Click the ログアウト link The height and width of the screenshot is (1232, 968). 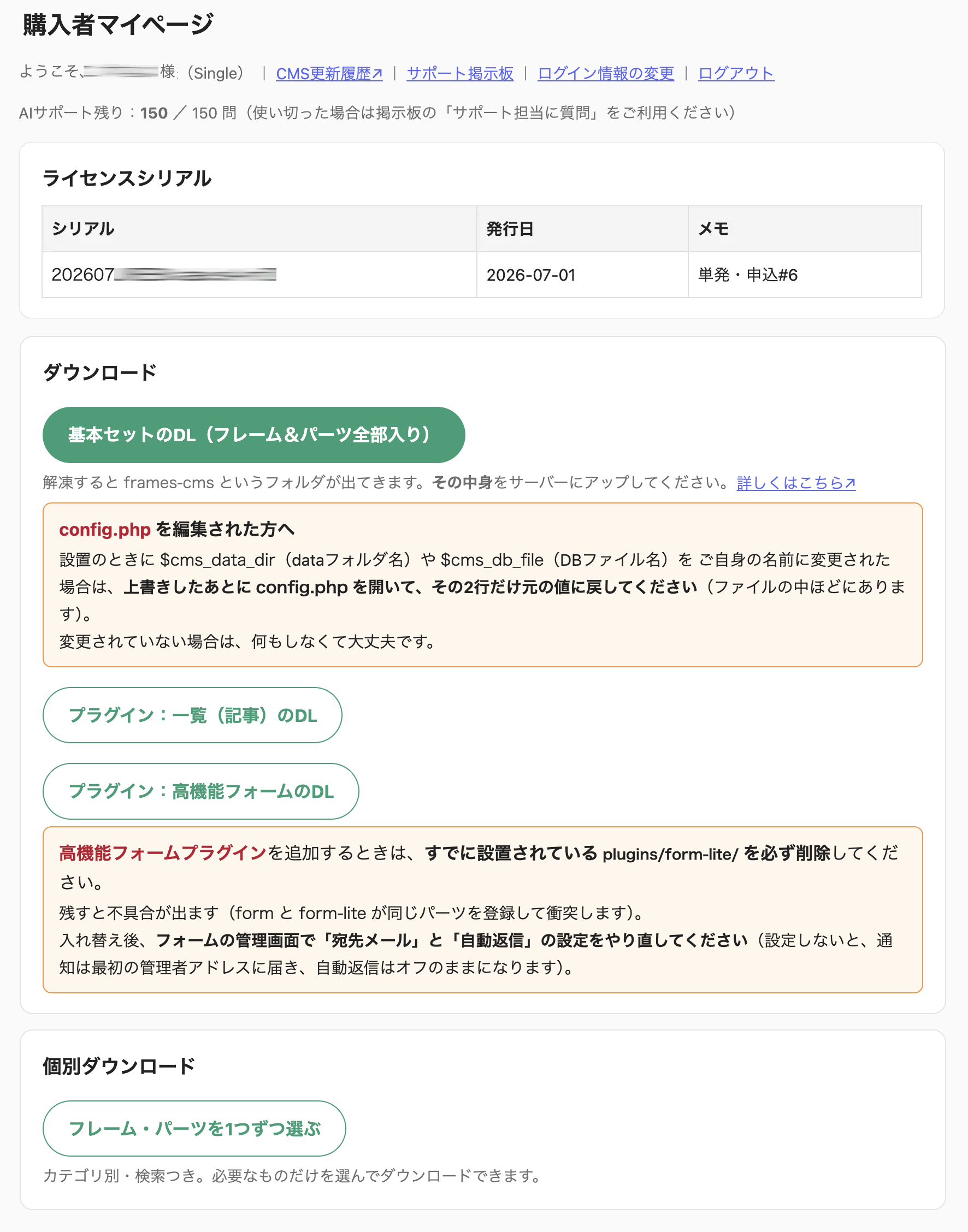[736, 74]
